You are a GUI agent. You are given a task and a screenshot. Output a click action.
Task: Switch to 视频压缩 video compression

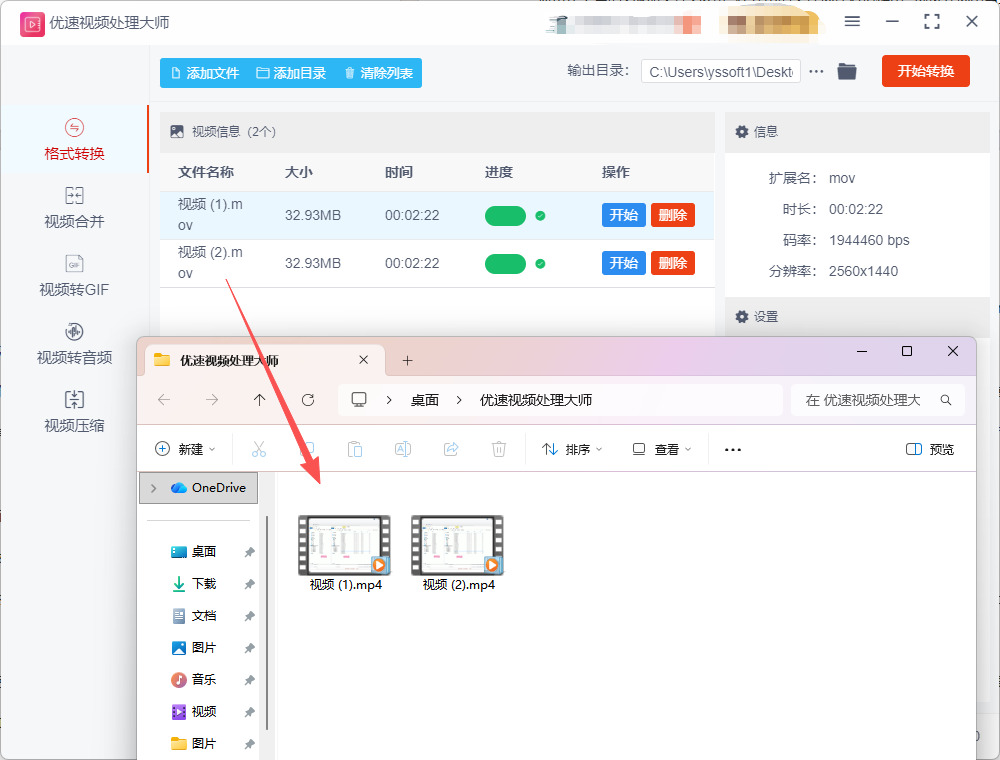click(74, 411)
